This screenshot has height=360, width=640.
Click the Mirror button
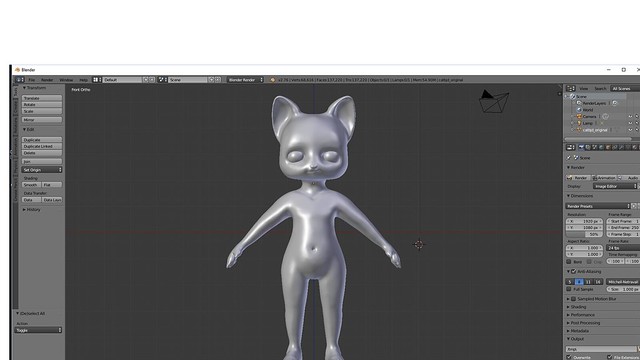(x=42, y=120)
